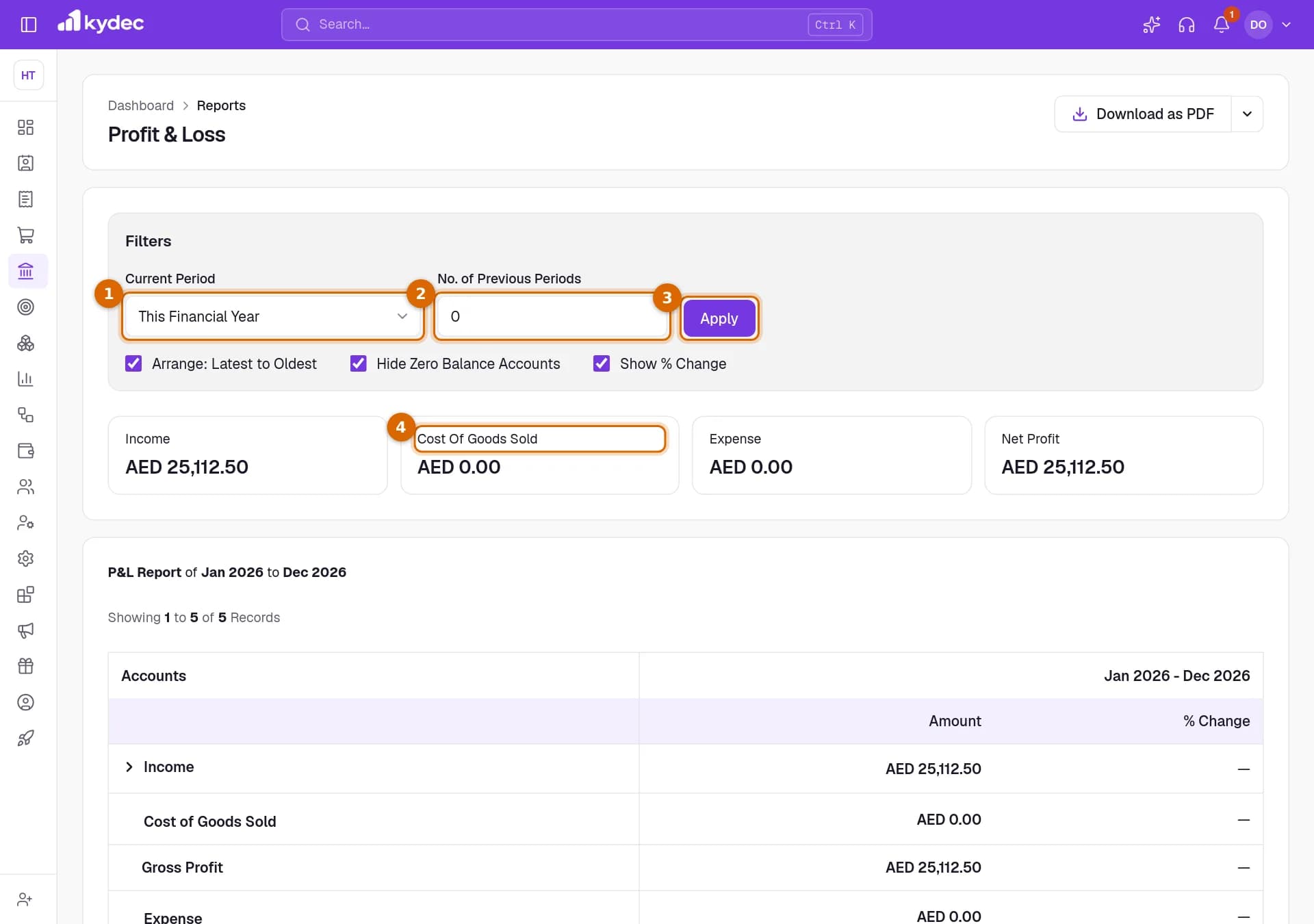Open the rocket icon in sidebar
Viewport: 1314px width, 924px height.
point(25,738)
